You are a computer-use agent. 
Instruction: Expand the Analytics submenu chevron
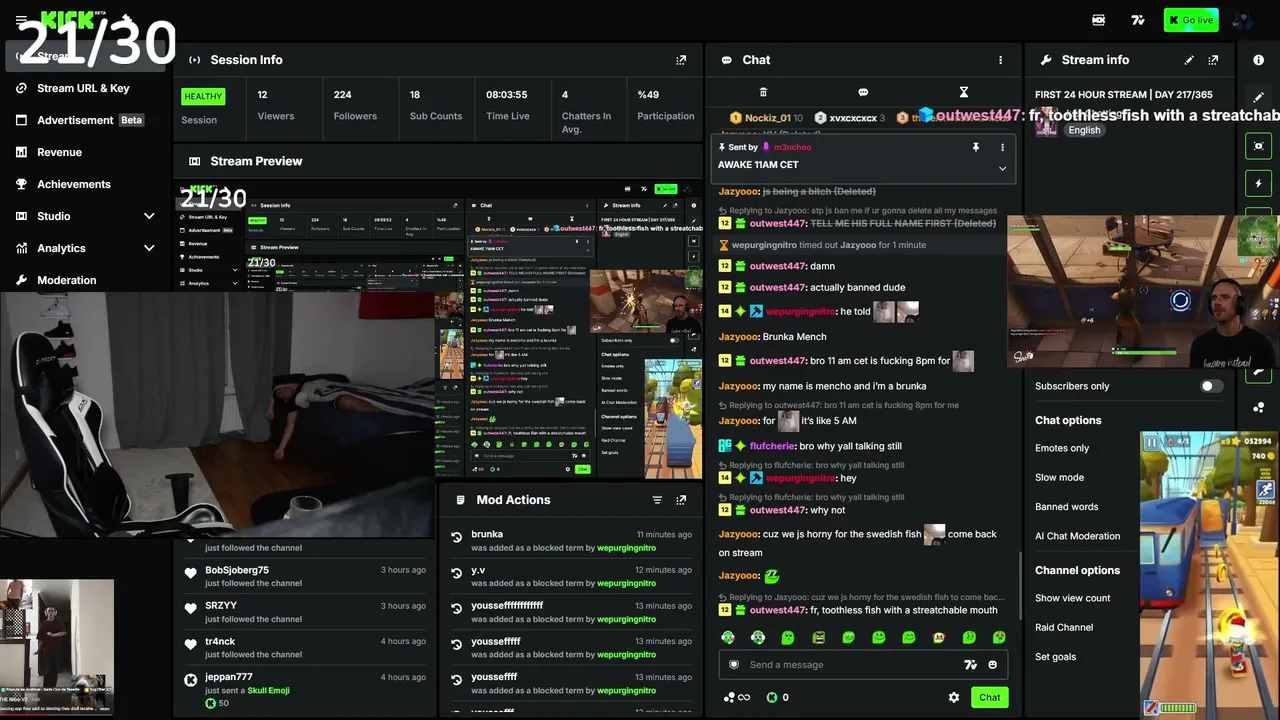[x=149, y=248]
